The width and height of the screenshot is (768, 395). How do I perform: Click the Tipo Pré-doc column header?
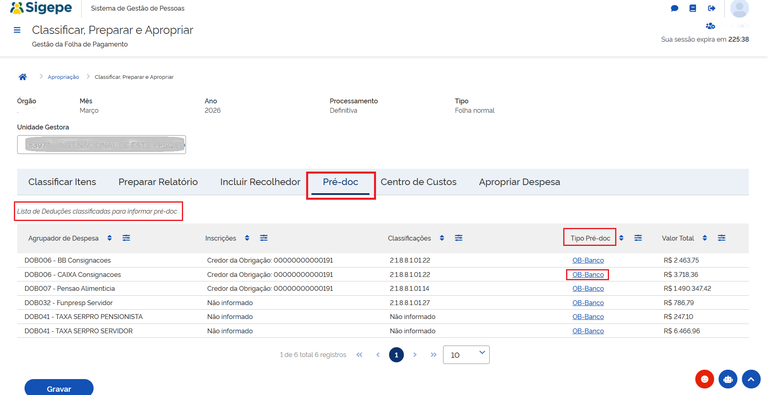tap(590, 238)
